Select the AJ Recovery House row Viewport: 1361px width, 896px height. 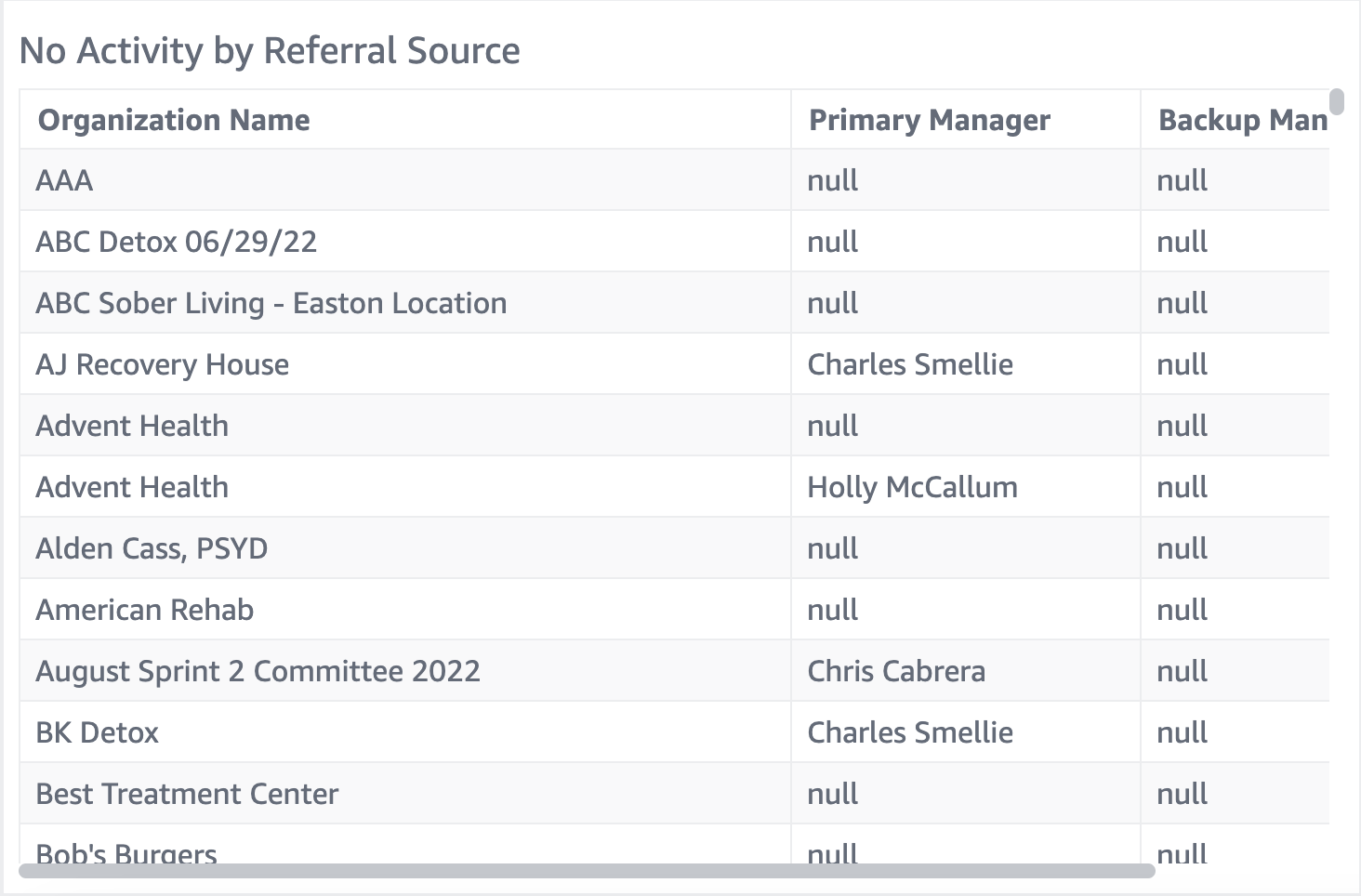(x=163, y=364)
